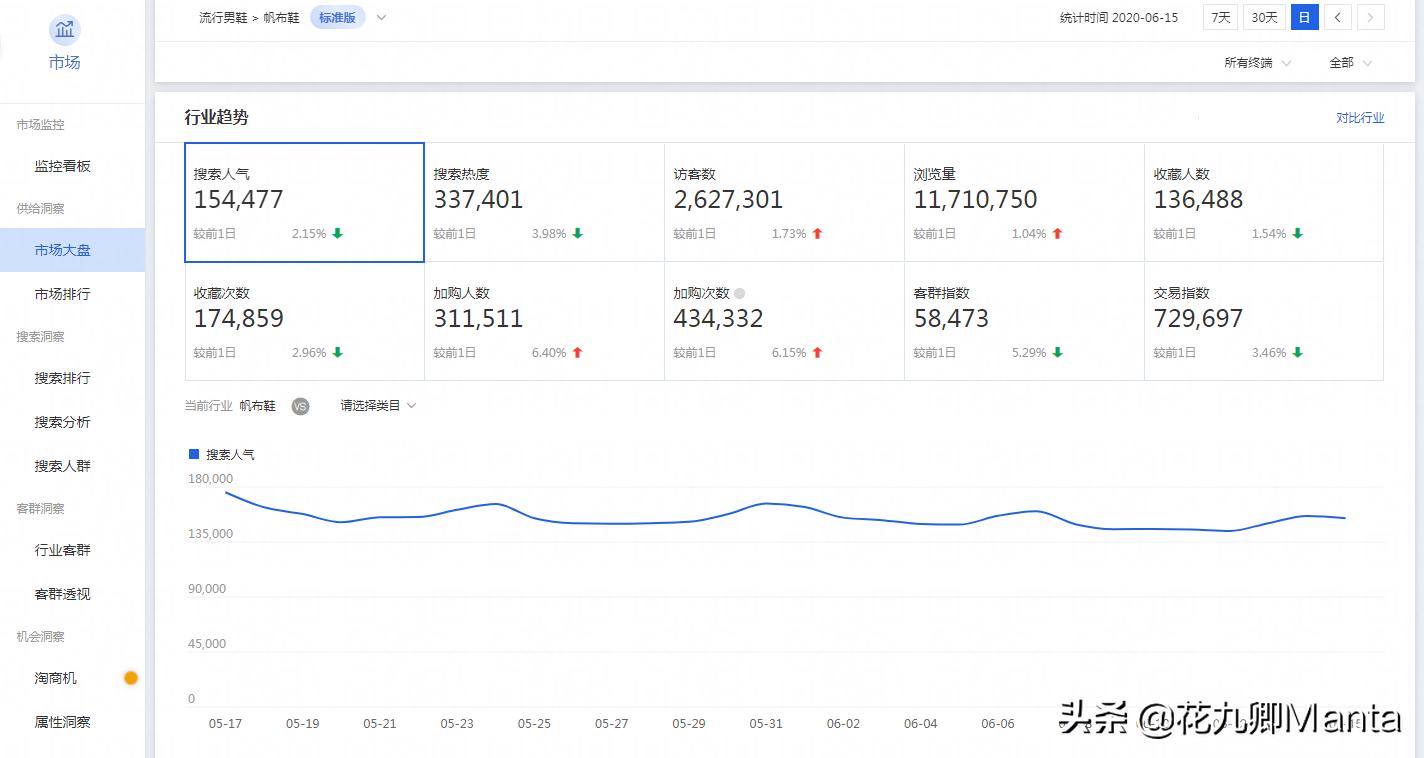
Task: Open 搜索分析 in the sidebar
Action: (62, 422)
